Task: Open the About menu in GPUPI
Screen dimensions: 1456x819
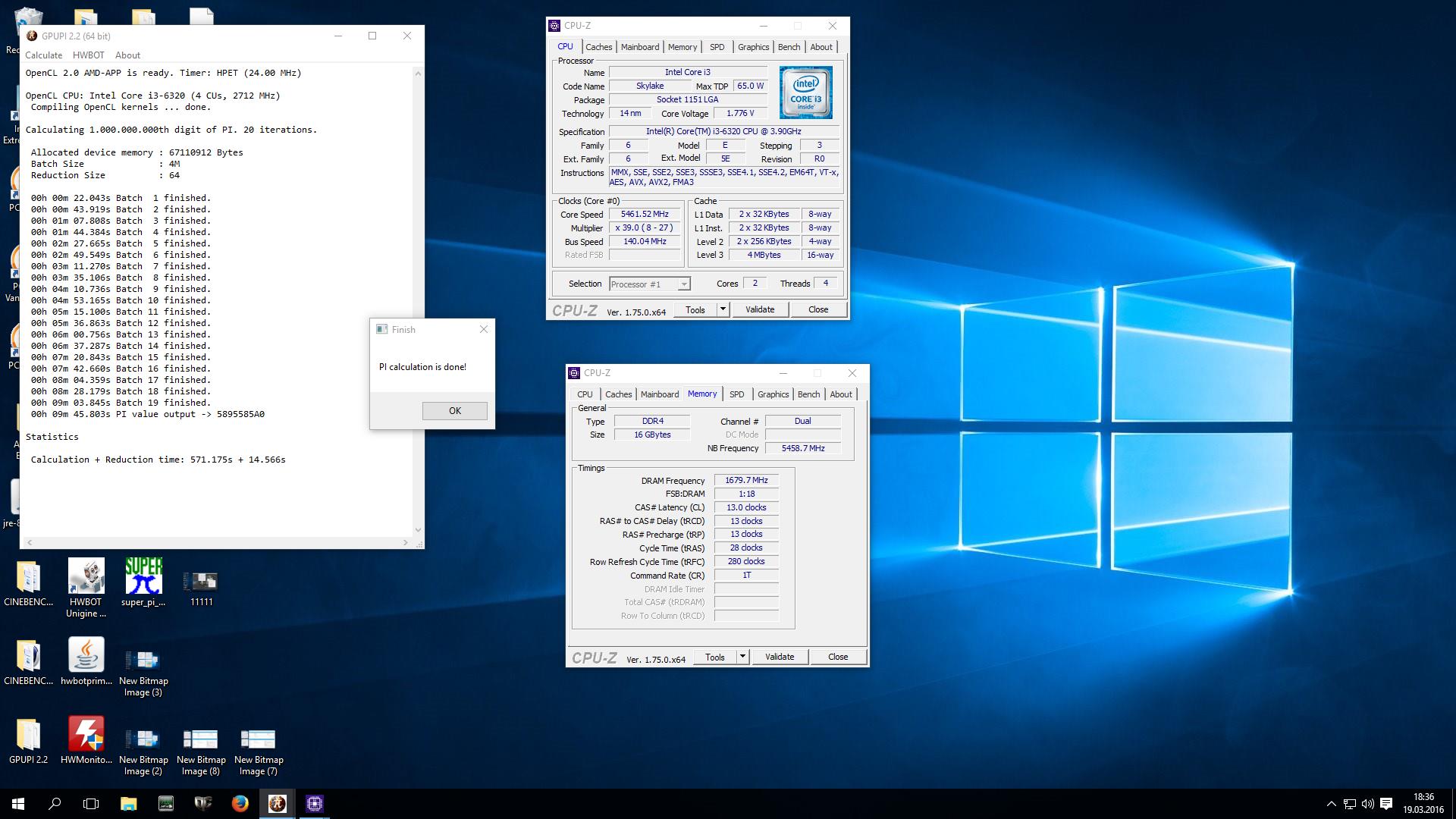Action: coord(127,55)
